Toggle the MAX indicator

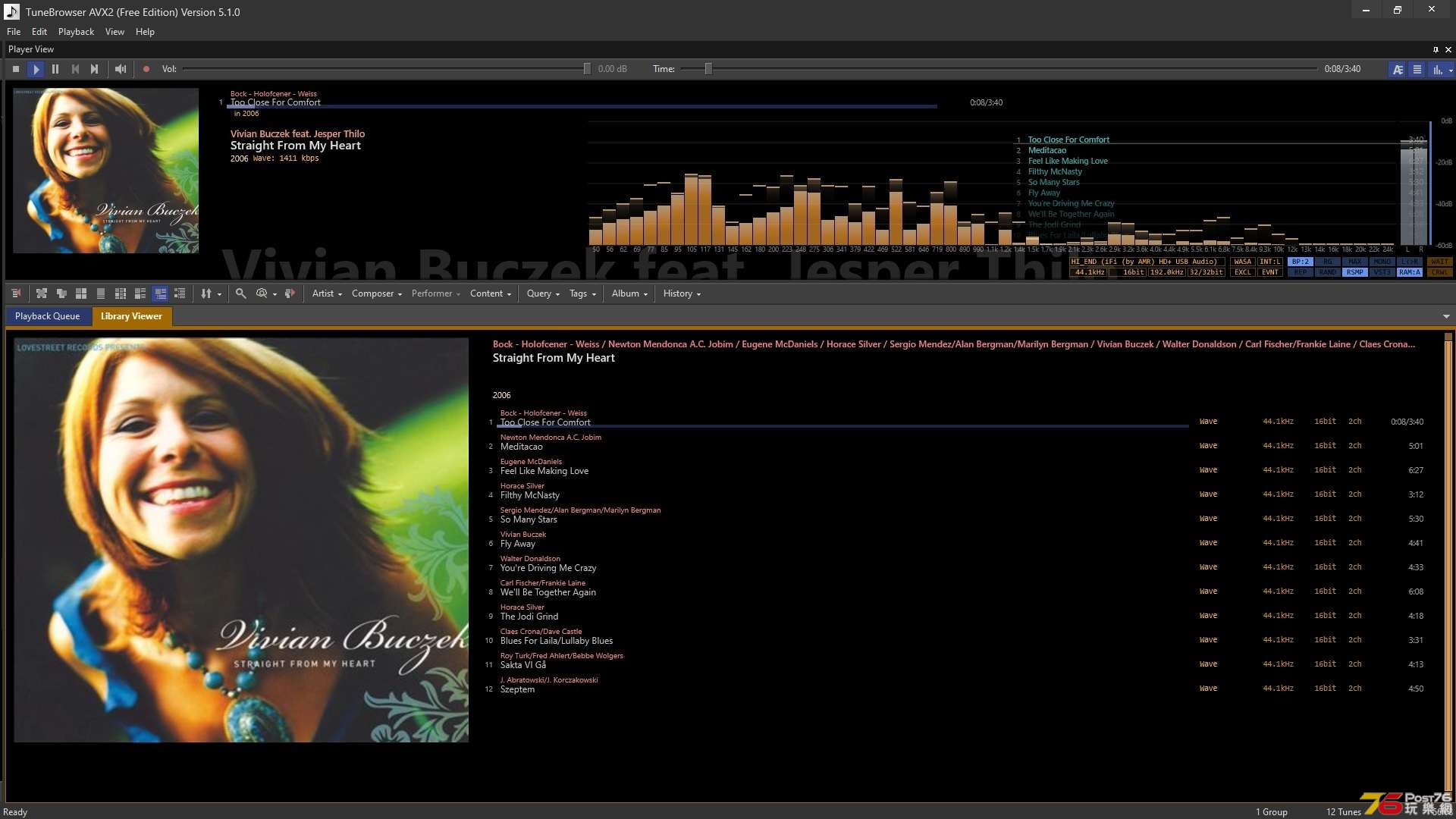click(1355, 262)
